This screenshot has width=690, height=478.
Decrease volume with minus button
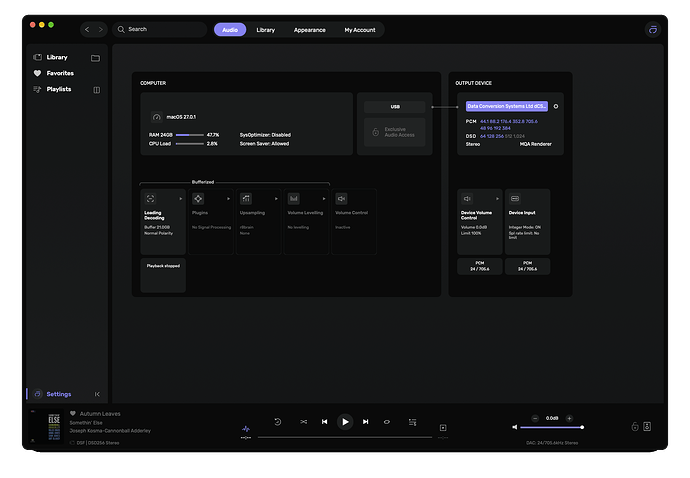(x=535, y=418)
